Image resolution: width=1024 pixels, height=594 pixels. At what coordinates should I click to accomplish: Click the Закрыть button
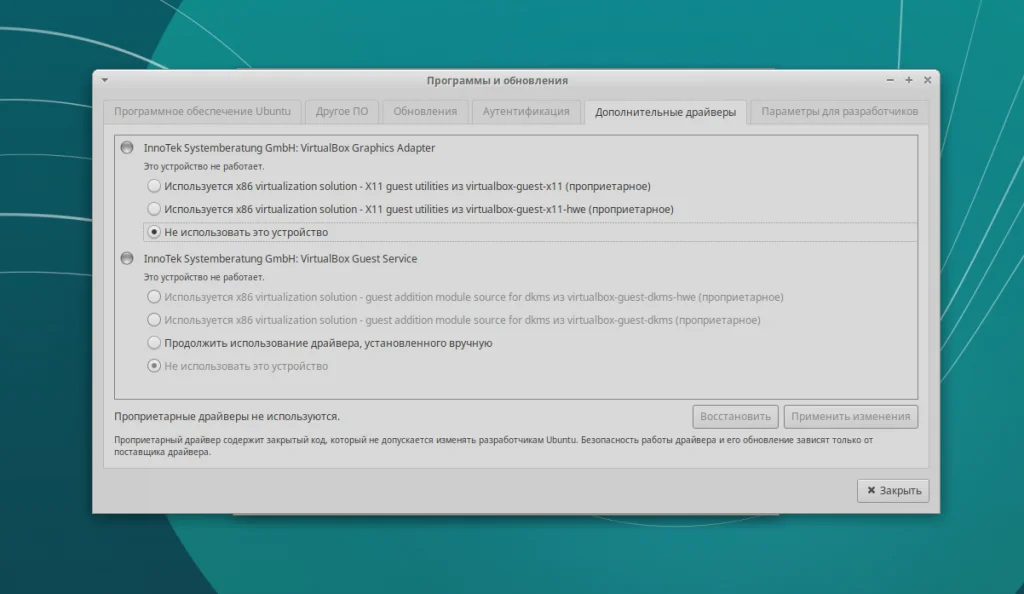(893, 490)
